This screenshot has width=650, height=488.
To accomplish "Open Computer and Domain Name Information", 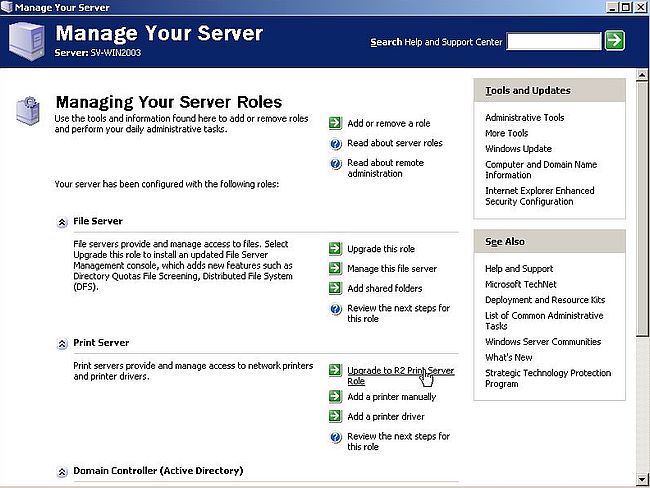I will pos(541,170).
